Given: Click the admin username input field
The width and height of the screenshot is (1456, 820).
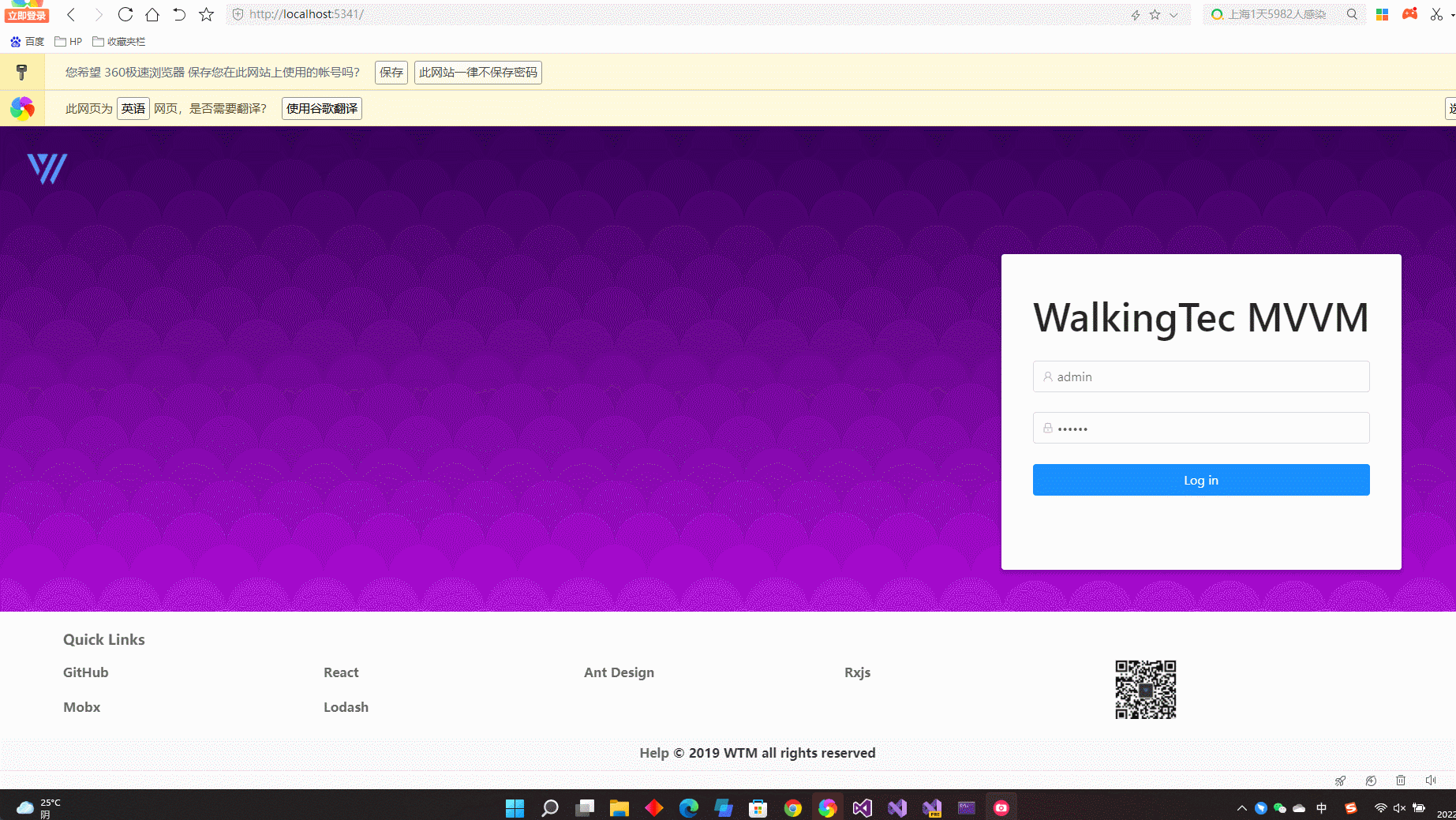Looking at the screenshot, I should [1201, 376].
